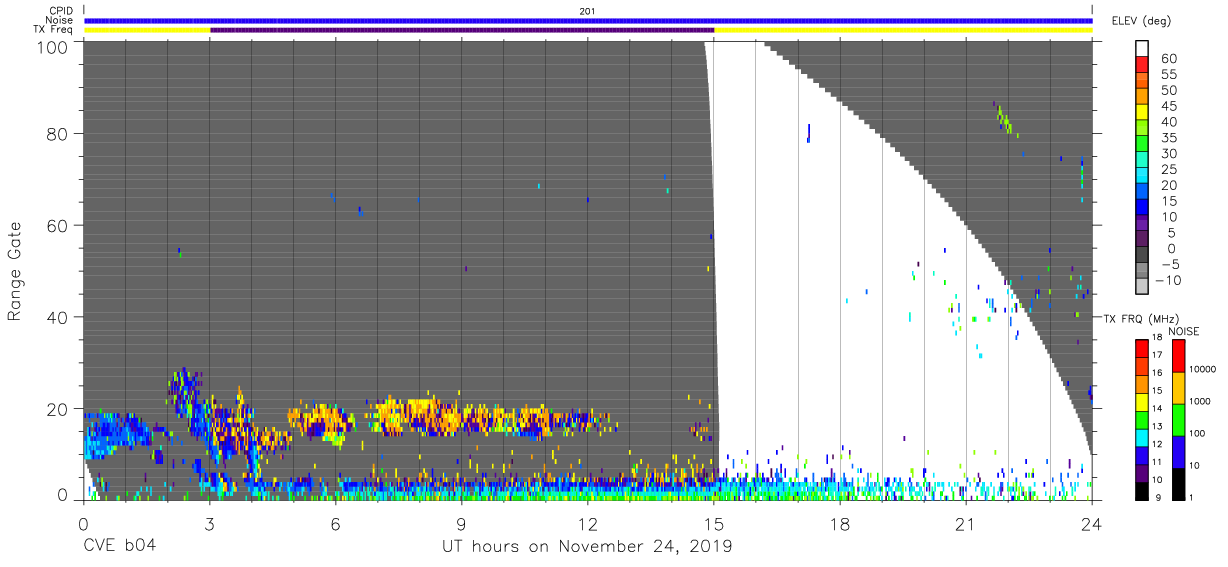Click the x-axis tick label '18'
Viewport: 1228px width, 567px height.
(x=839, y=524)
